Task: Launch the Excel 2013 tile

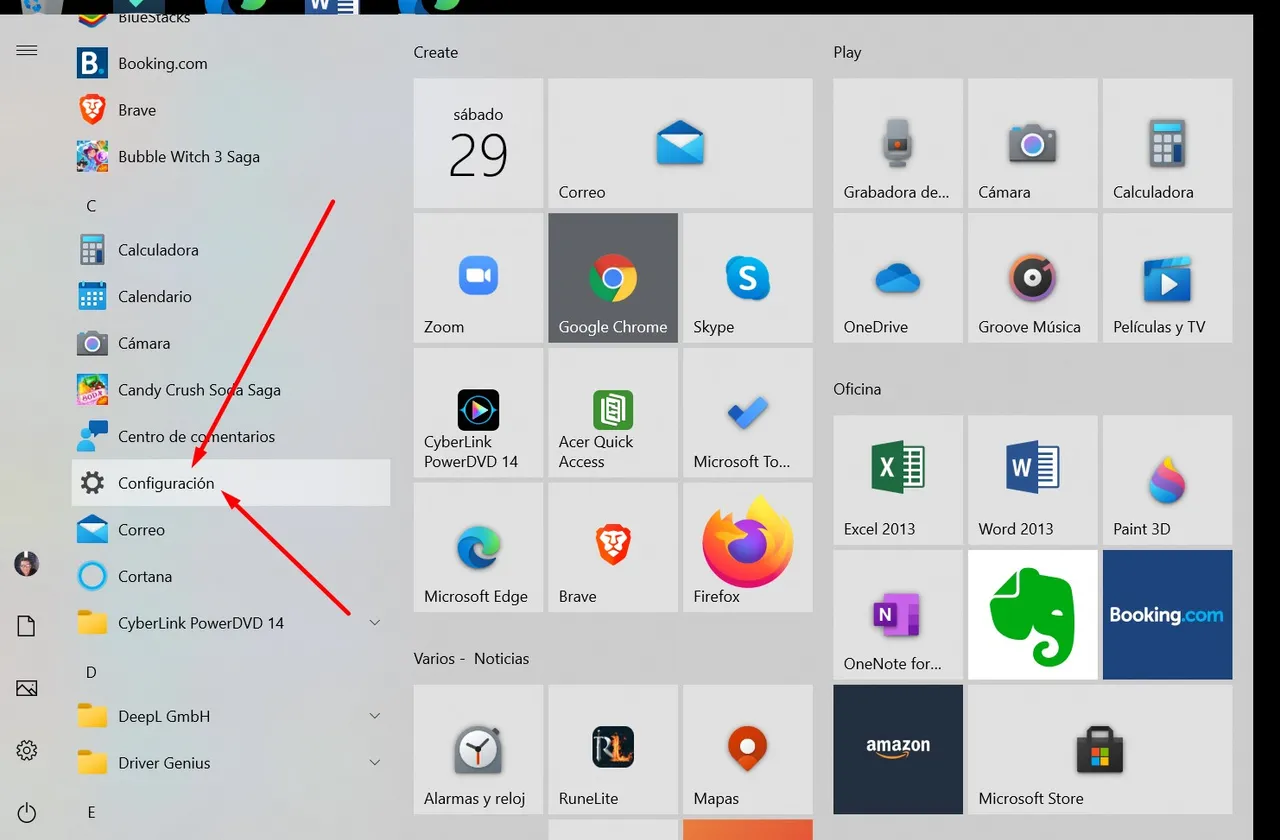Action: click(898, 480)
